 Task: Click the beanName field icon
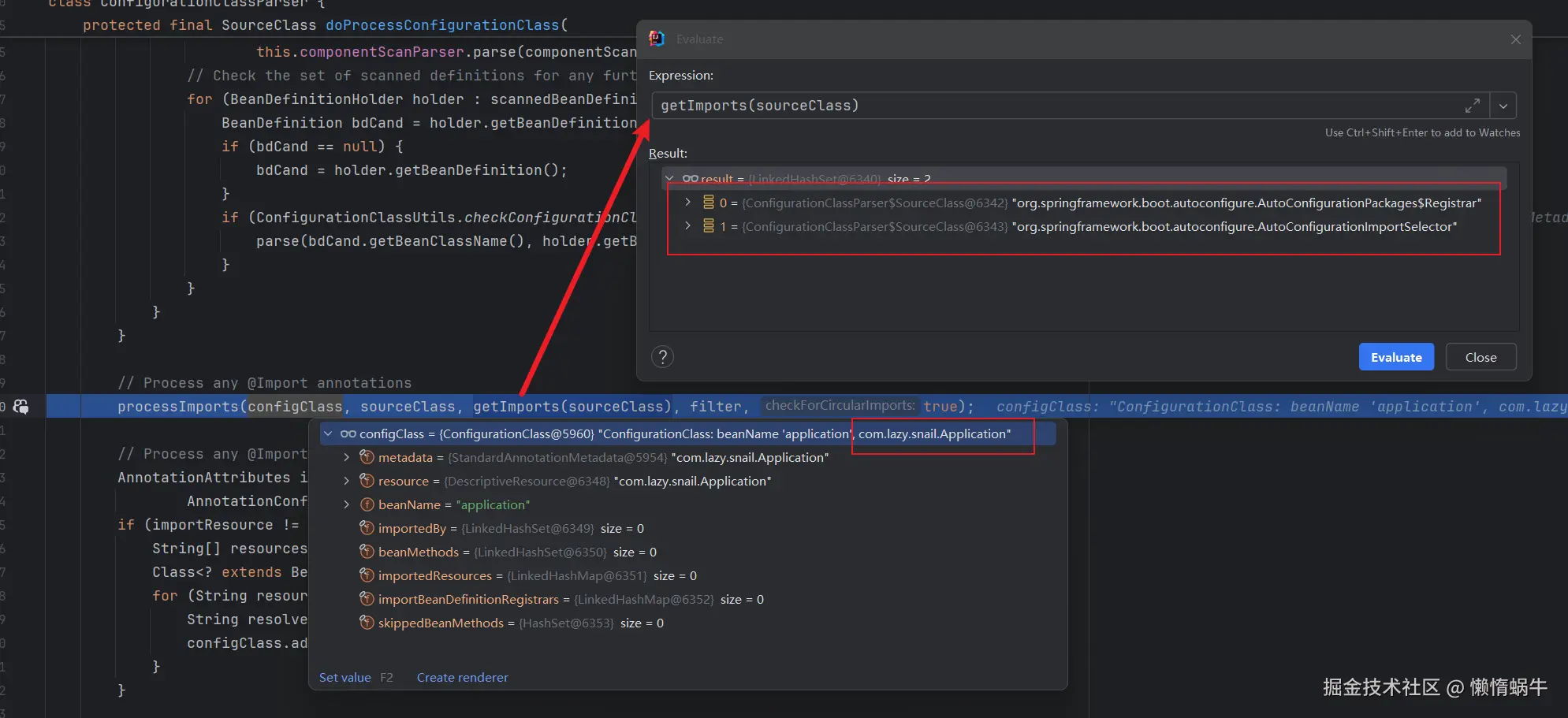[x=367, y=504]
